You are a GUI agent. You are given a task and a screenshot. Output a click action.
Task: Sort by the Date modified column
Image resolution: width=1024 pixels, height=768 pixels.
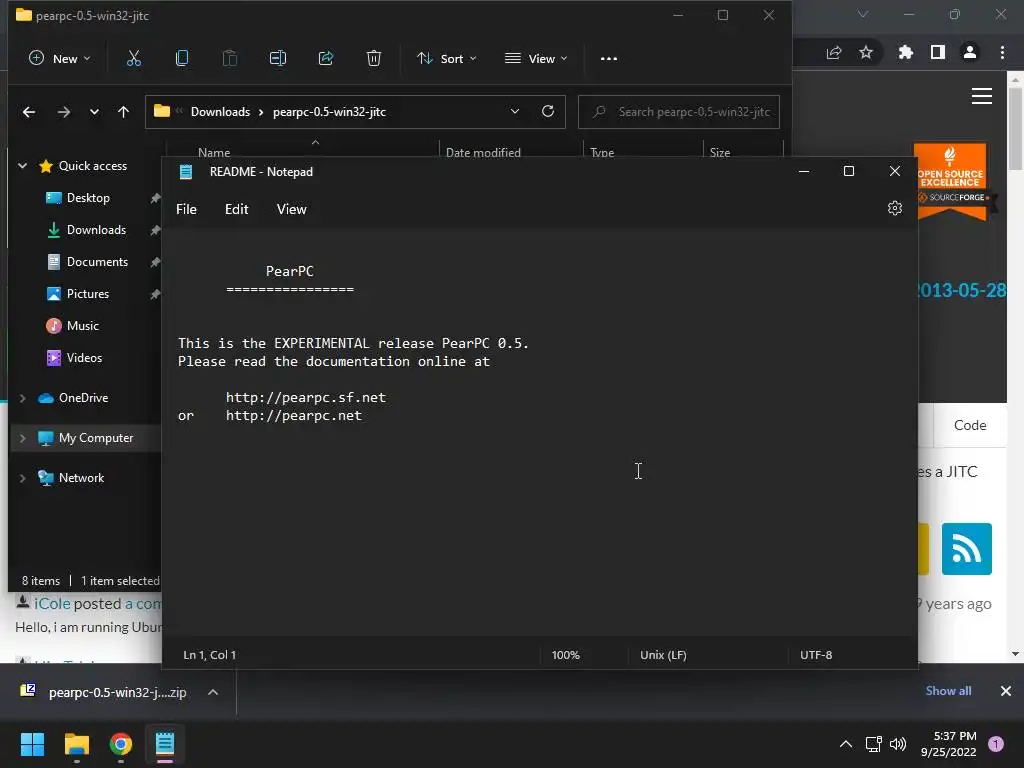pyautogui.click(x=483, y=152)
